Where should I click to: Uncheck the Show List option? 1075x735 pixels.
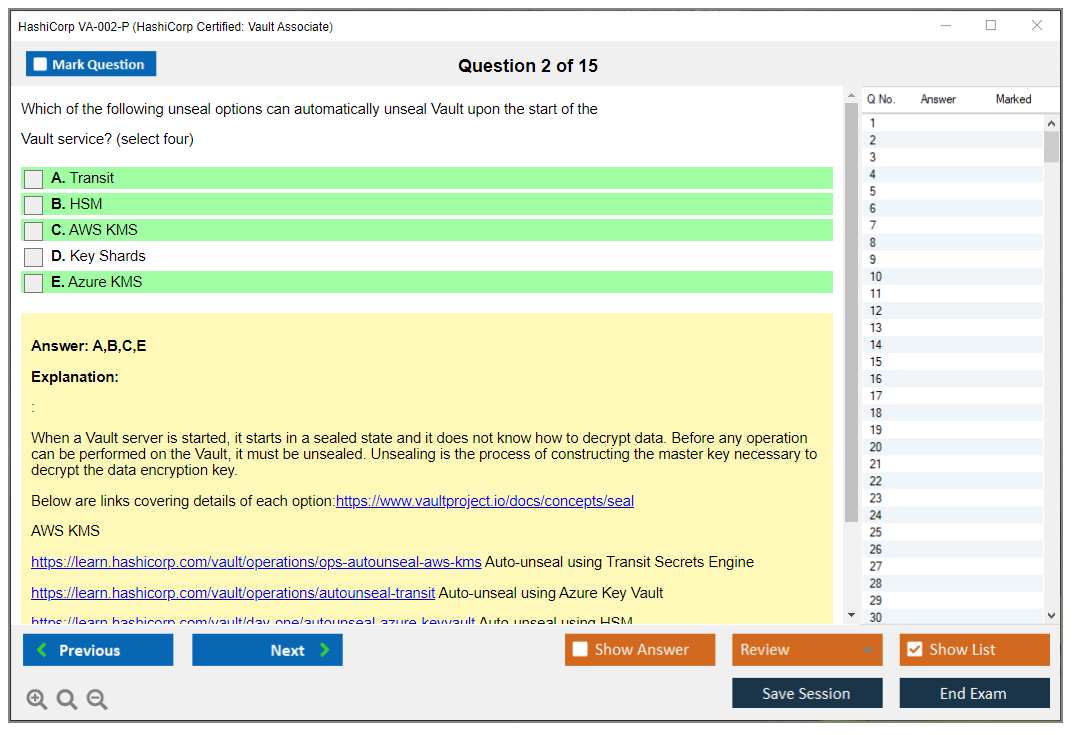tap(914, 650)
